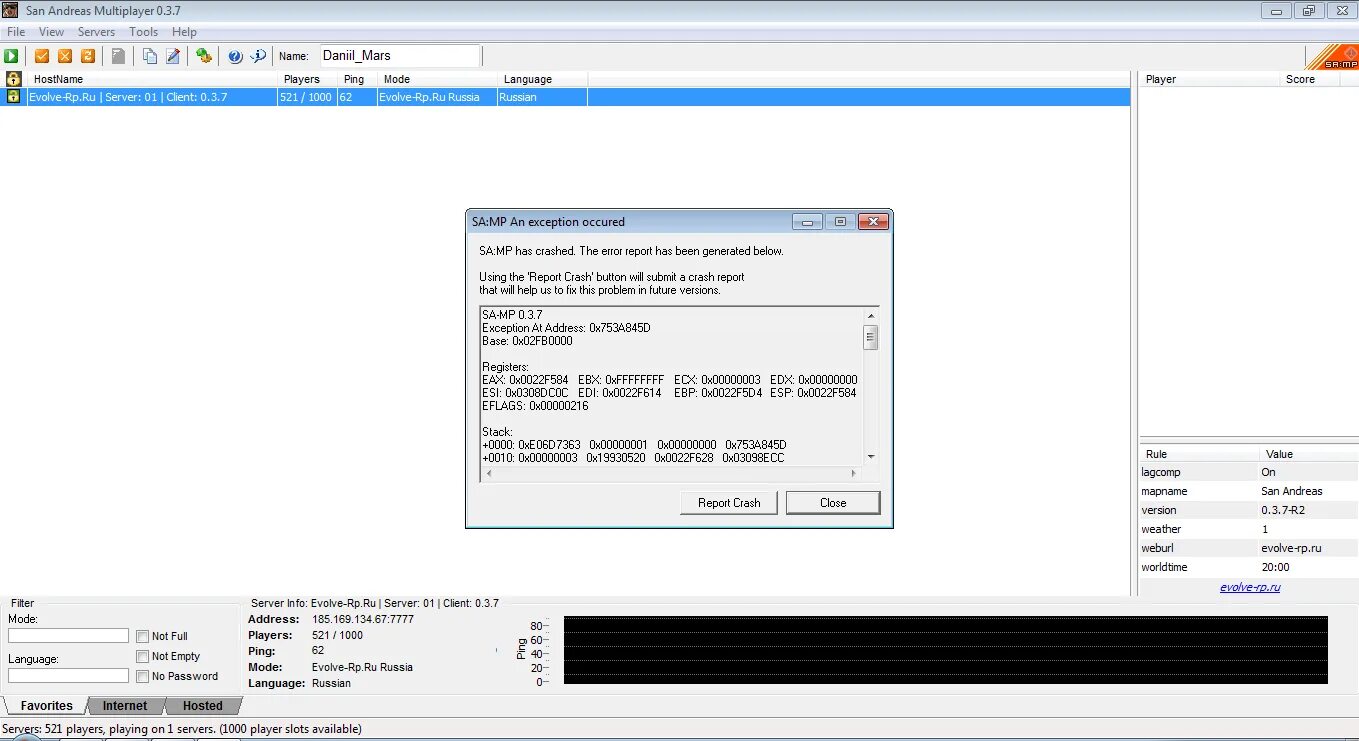Sort servers by Ping column header

(x=358, y=79)
